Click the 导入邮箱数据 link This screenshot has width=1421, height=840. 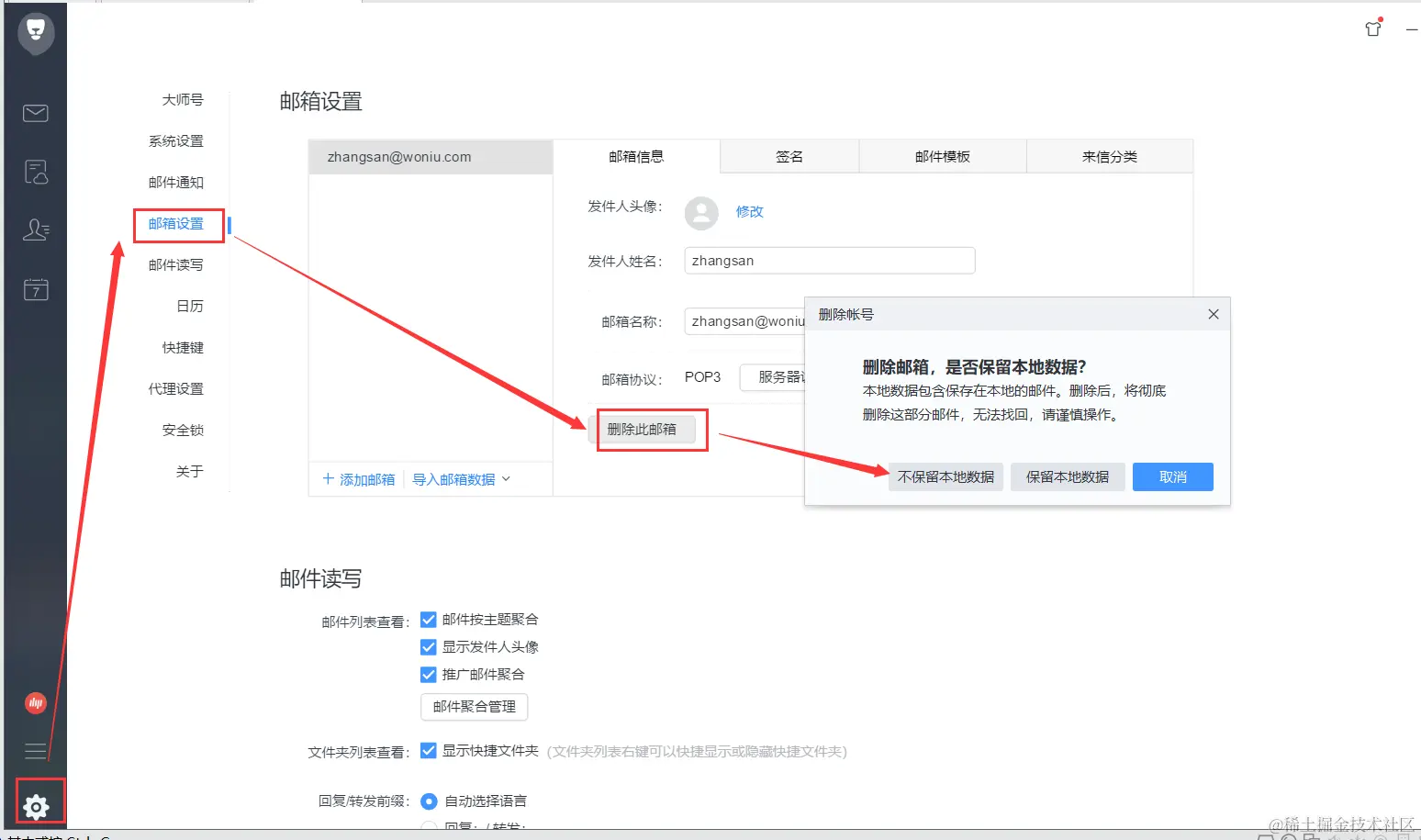453,479
